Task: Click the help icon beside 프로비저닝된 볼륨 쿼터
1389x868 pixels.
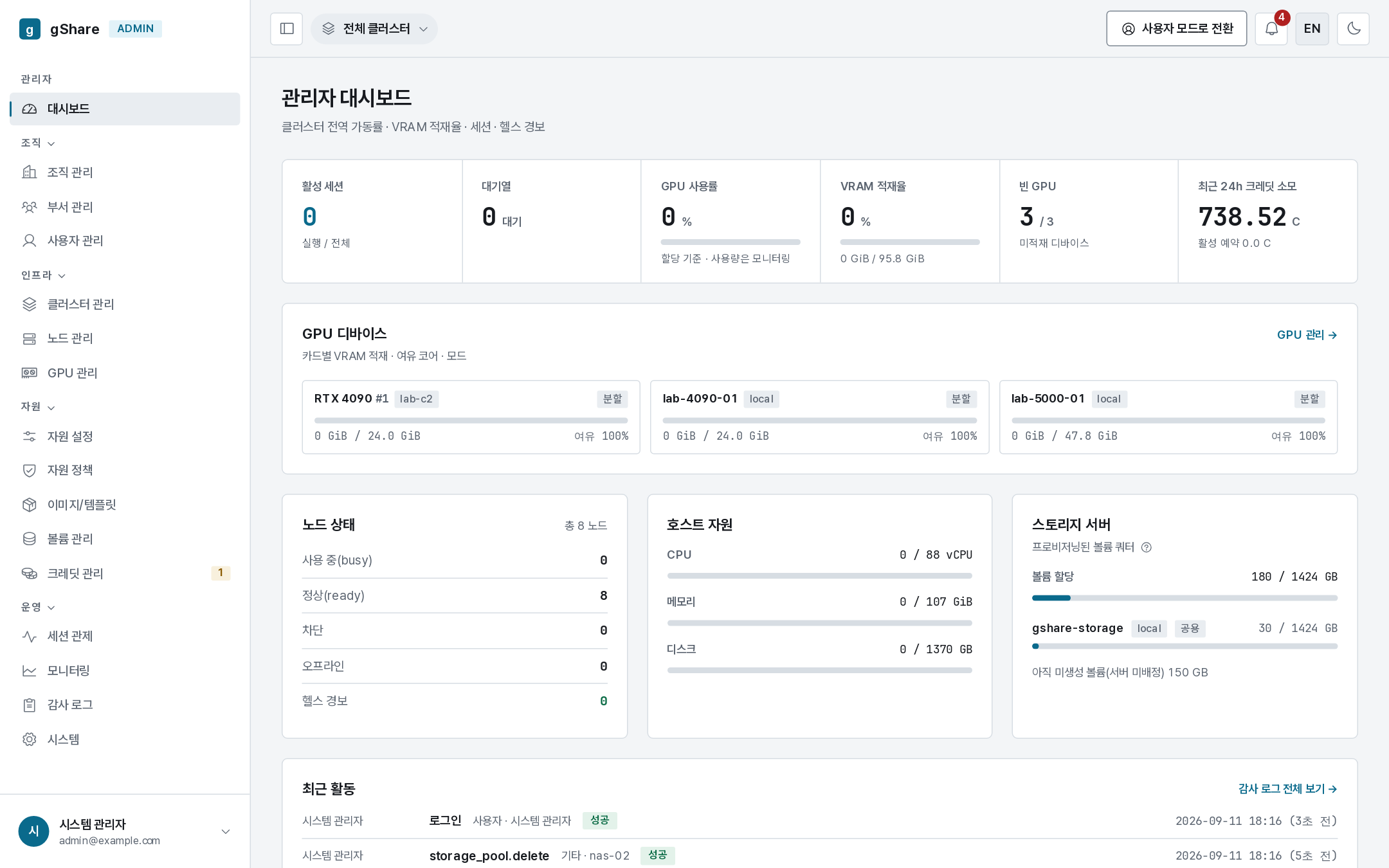Action: (x=1146, y=547)
